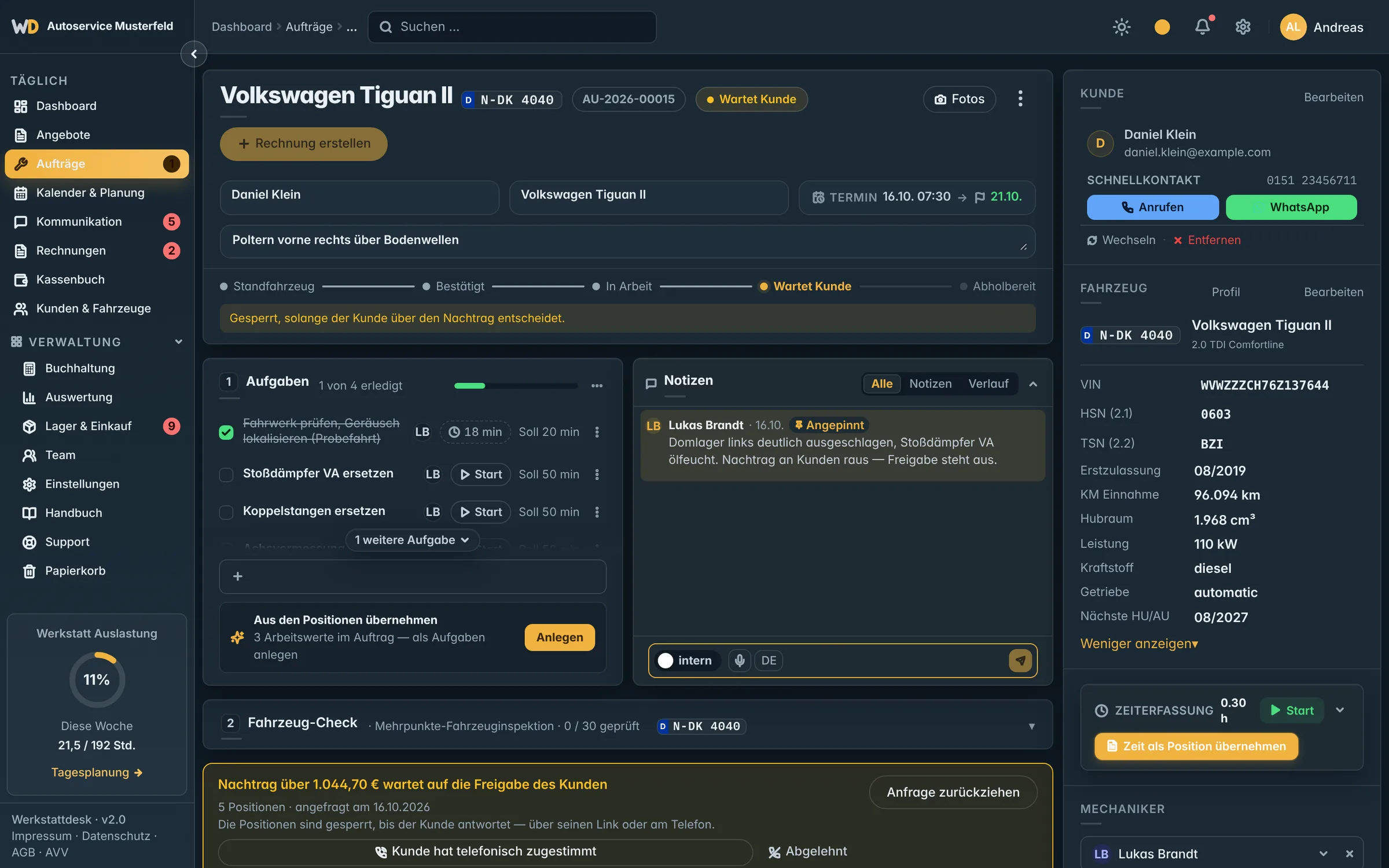Check the Koppelstangen ersetzen task
Viewport: 1389px width, 868px height.
226,512
